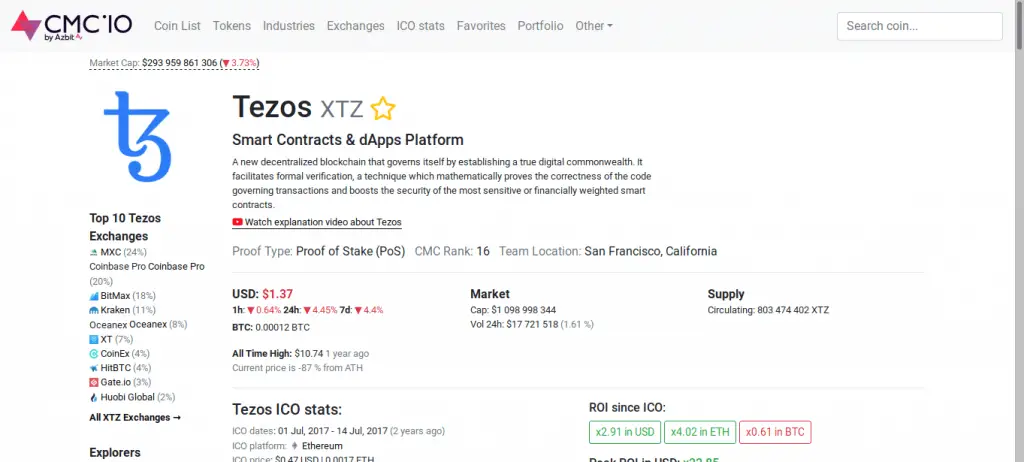Click the HitBTC exchange icon
The width and height of the screenshot is (1024, 462).
[x=93, y=368]
